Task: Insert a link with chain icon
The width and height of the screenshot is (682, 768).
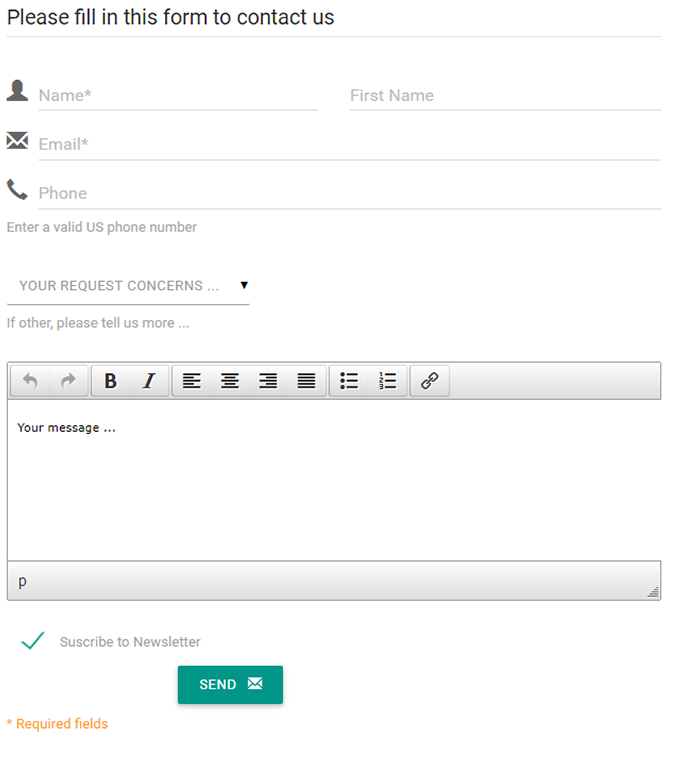Action: [430, 381]
